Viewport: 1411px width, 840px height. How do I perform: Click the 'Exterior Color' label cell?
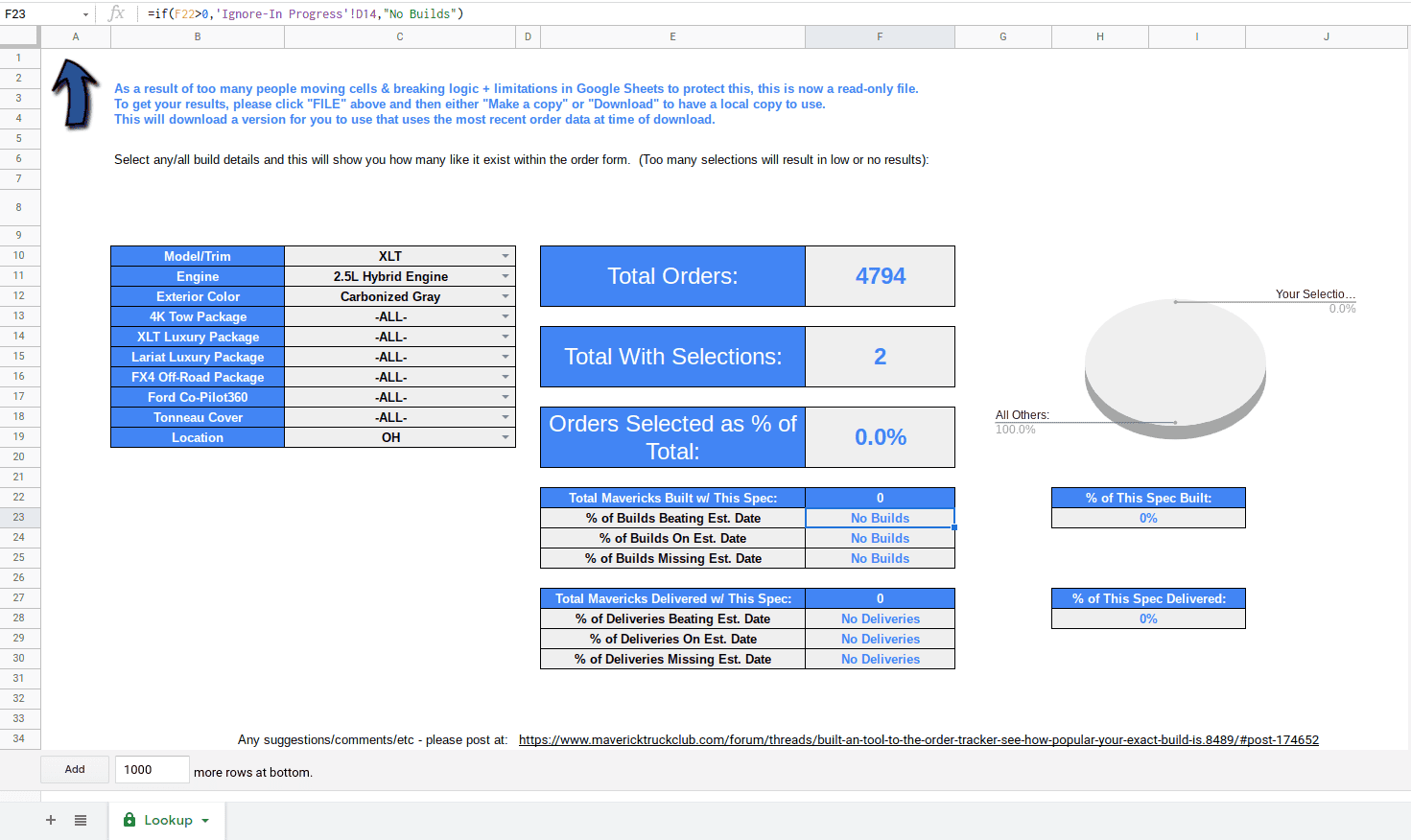pos(198,296)
